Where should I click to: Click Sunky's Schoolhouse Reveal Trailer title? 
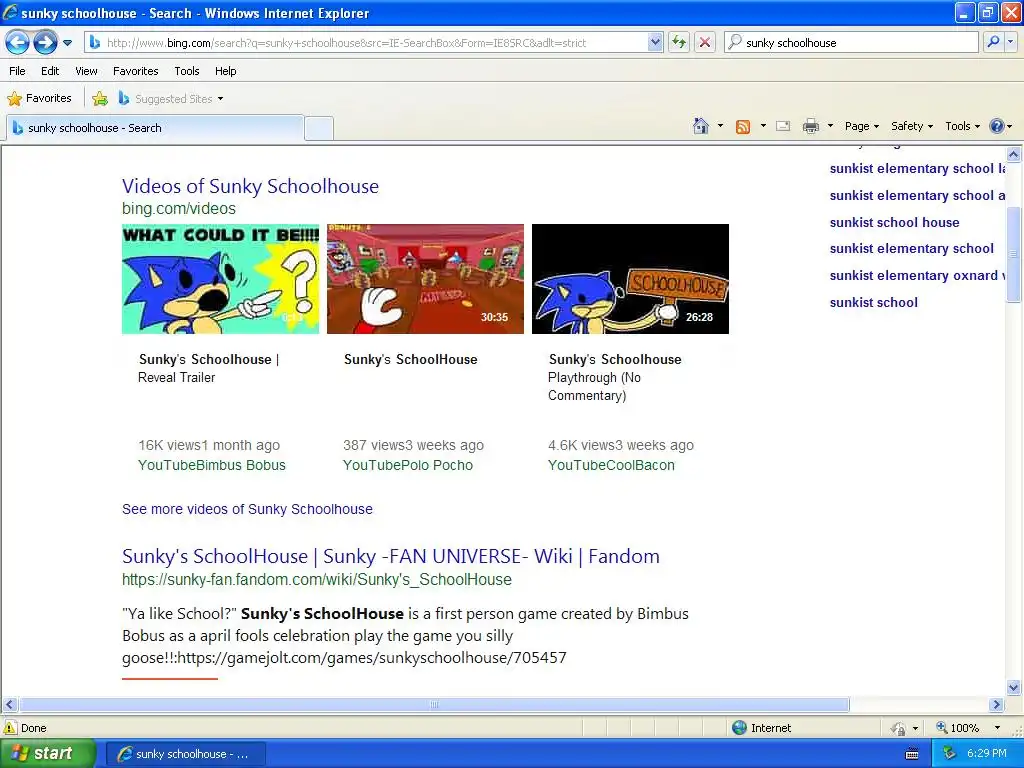(208, 368)
